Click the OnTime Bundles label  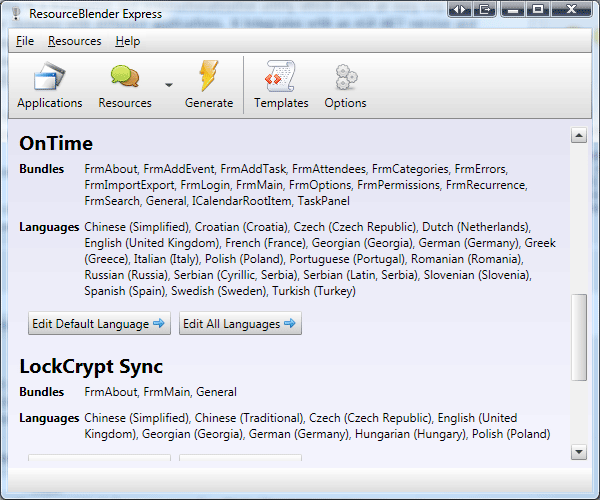click(42, 169)
